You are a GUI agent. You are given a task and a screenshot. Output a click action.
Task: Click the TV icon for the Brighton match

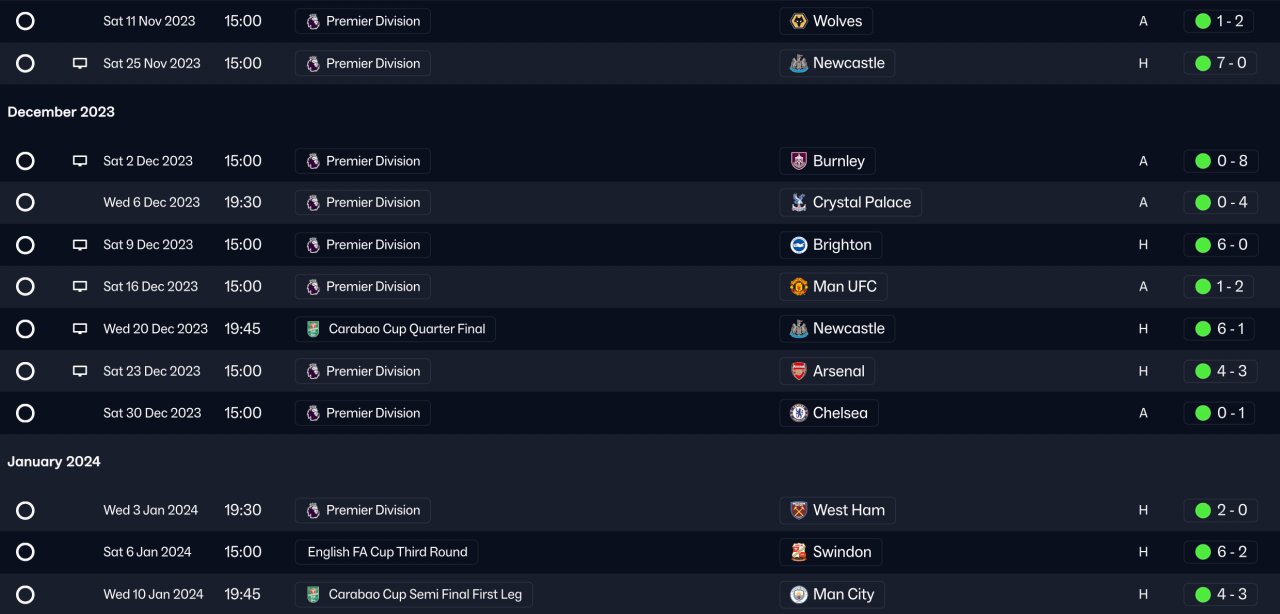[x=80, y=245]
